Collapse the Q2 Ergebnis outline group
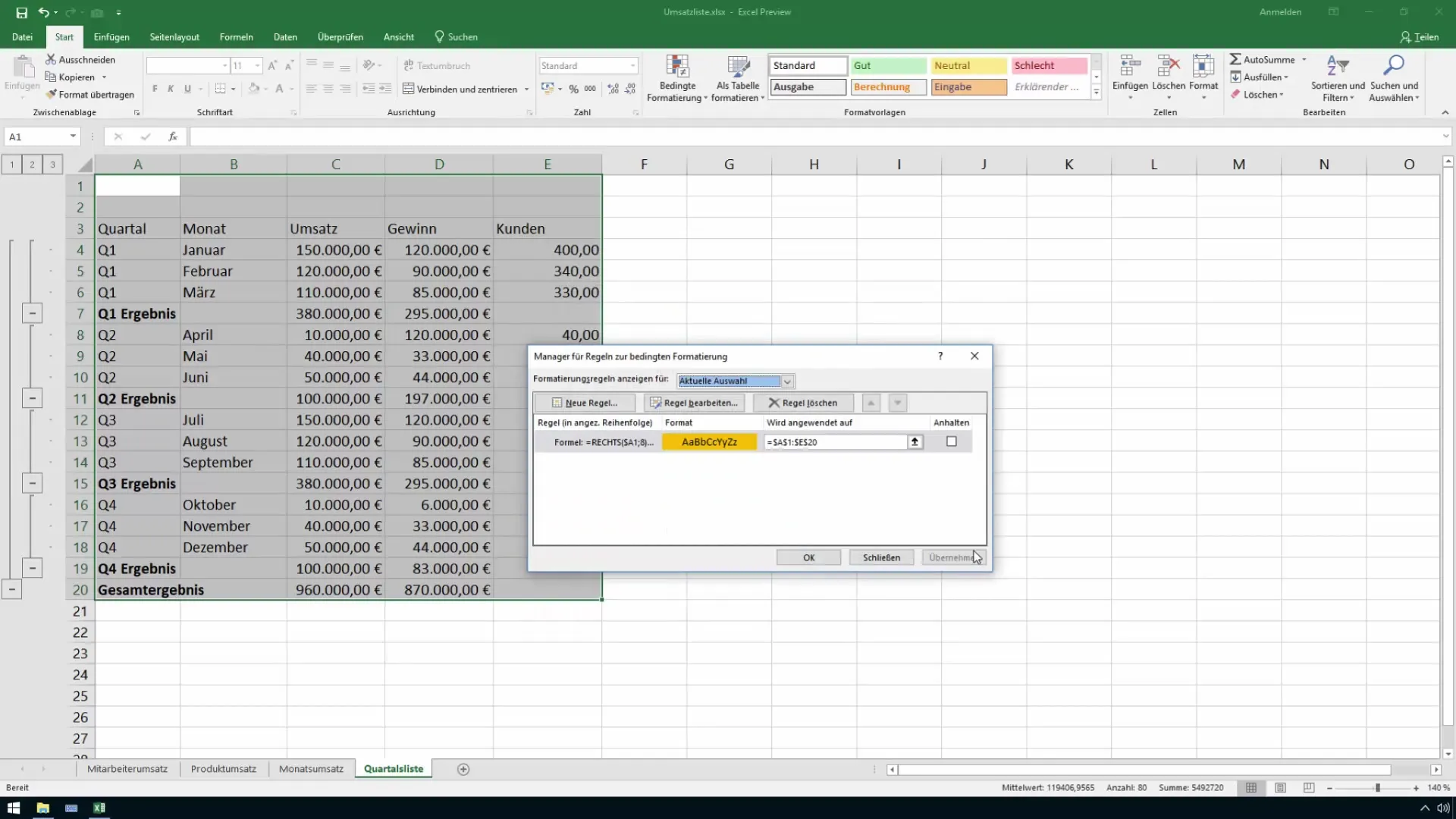The image size is (1456, 819). click(x=32, y=398)
